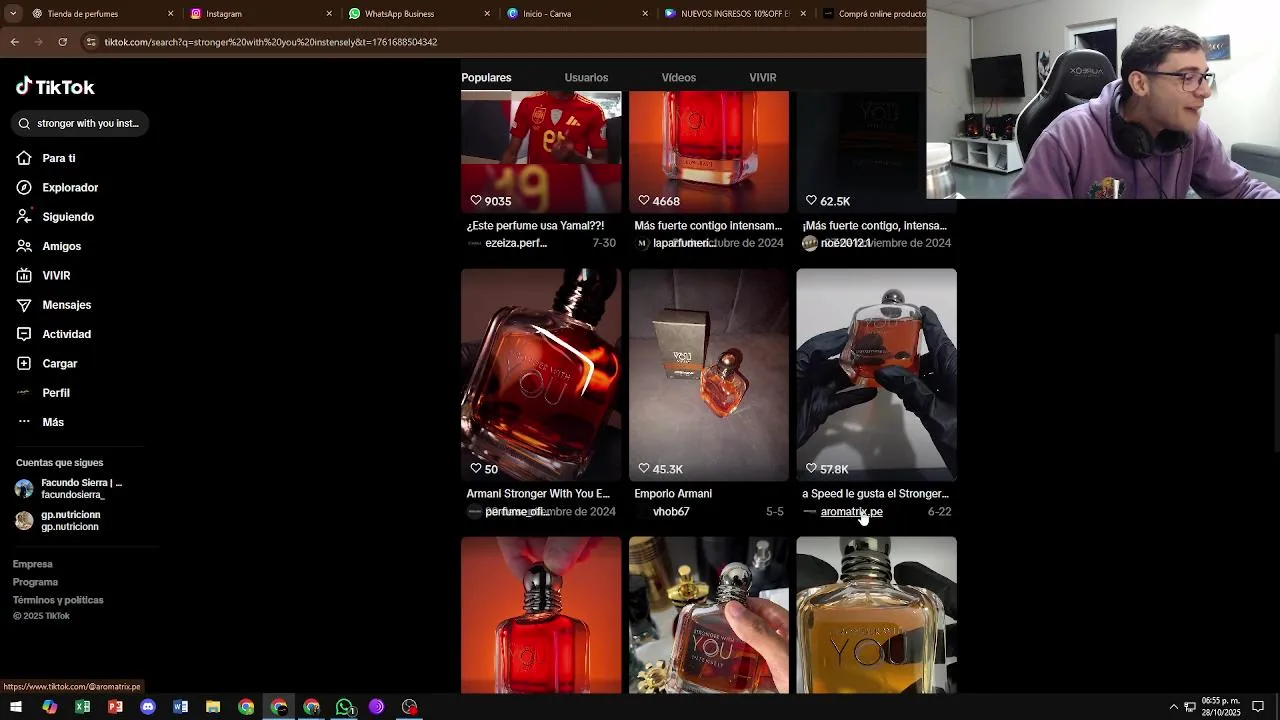Close the Tienda de perfumes tab
Screen dimensions: 1280x720
click(170, 14)
